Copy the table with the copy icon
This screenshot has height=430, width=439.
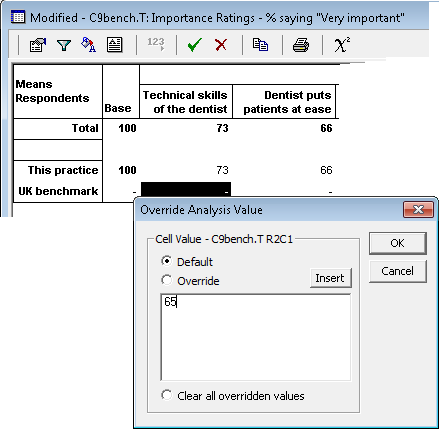260,45
